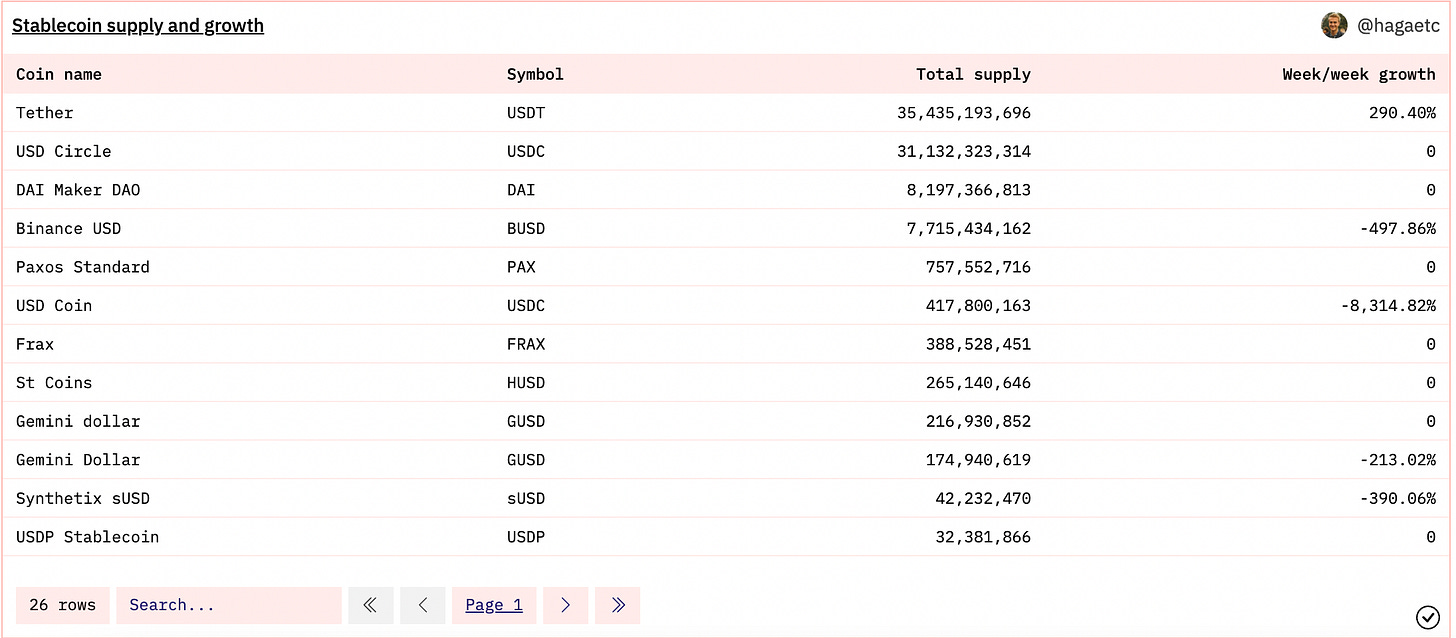Select the USDP Stablecoin cell

click(x=88, y=537)
